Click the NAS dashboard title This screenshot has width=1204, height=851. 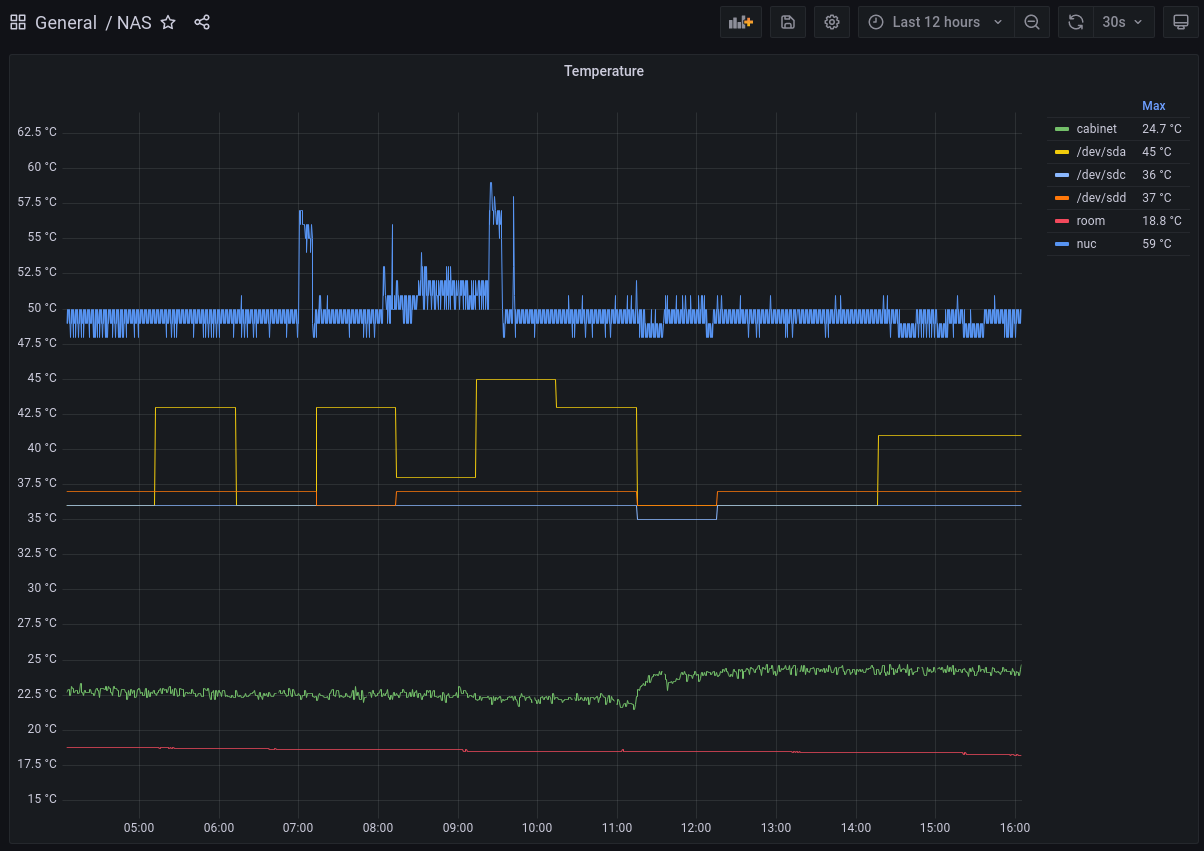click(134, 22)
